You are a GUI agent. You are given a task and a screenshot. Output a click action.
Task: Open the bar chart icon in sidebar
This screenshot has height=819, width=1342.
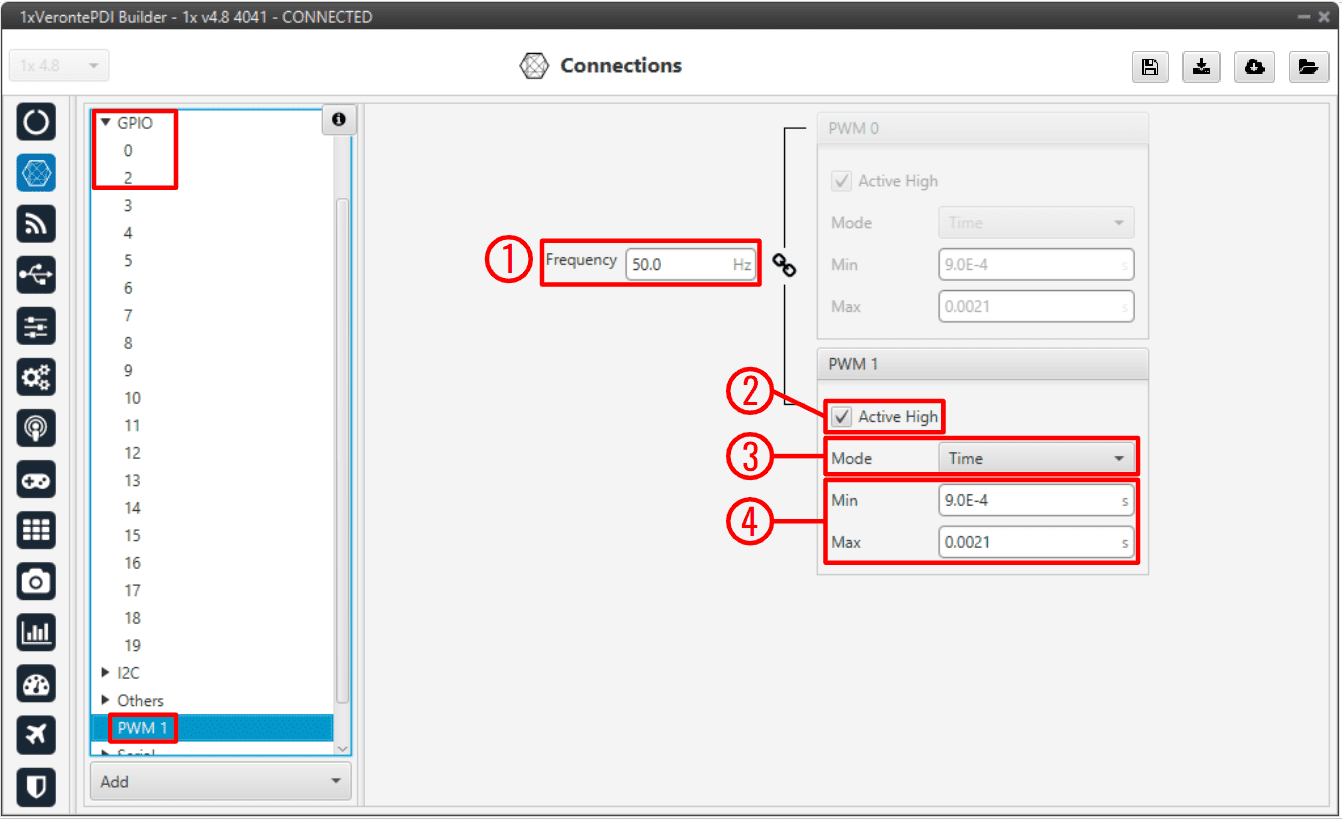pyautogui.click(x=36, y=632)
